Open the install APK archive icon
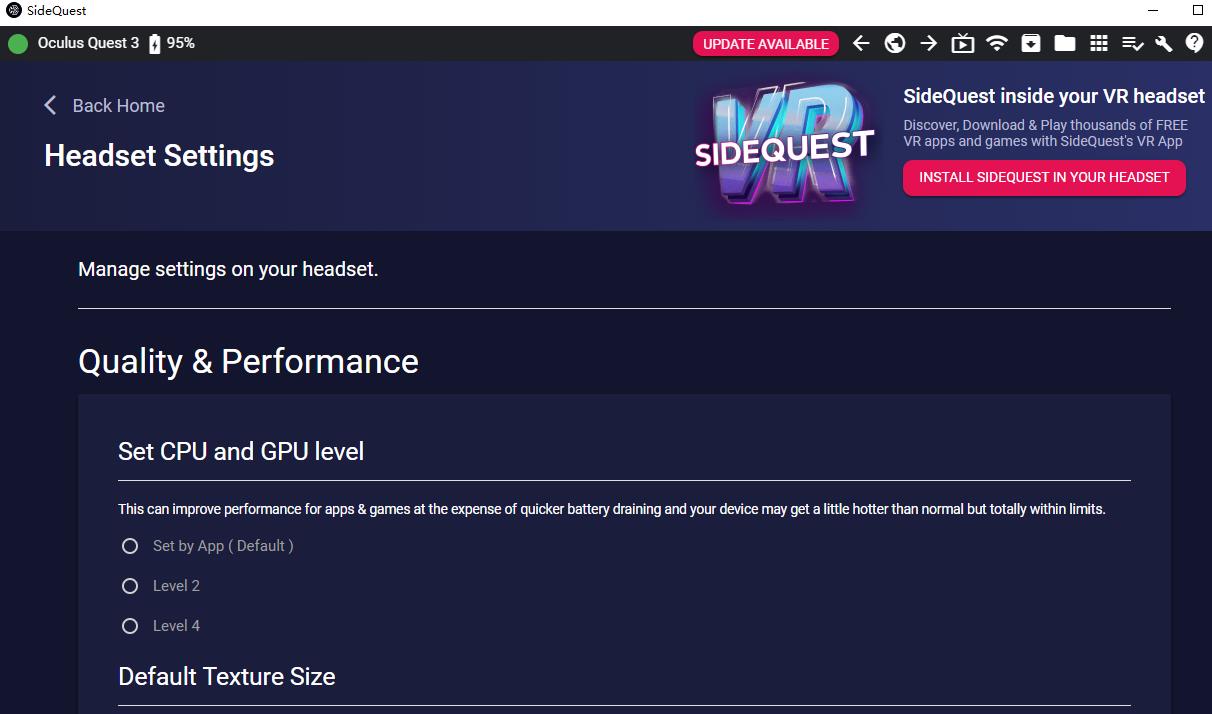This screenshot has width=1212, height=714. click(x=1030, y=43)
